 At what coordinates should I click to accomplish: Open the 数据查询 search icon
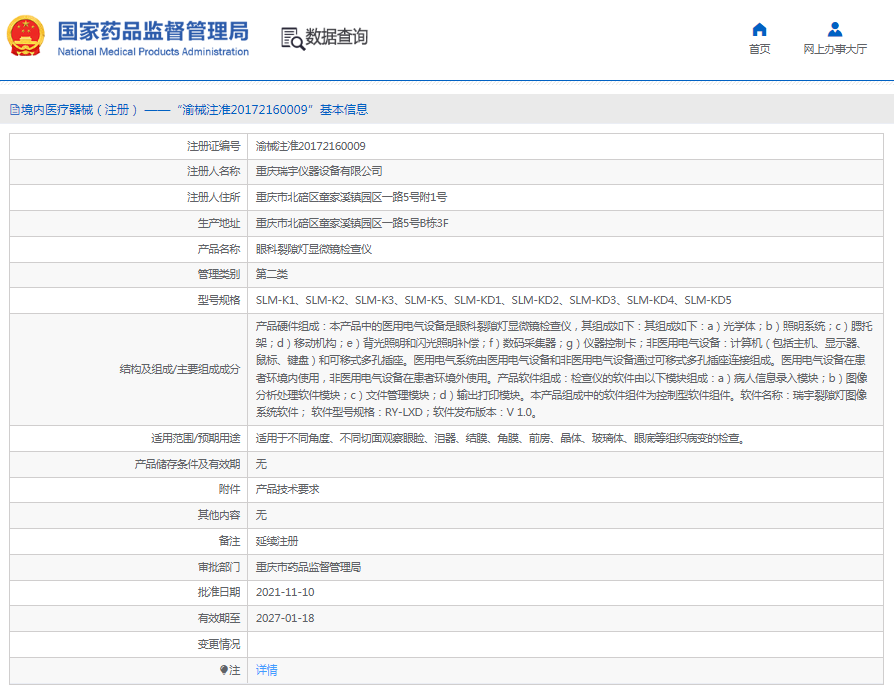(x=293, y=39)
